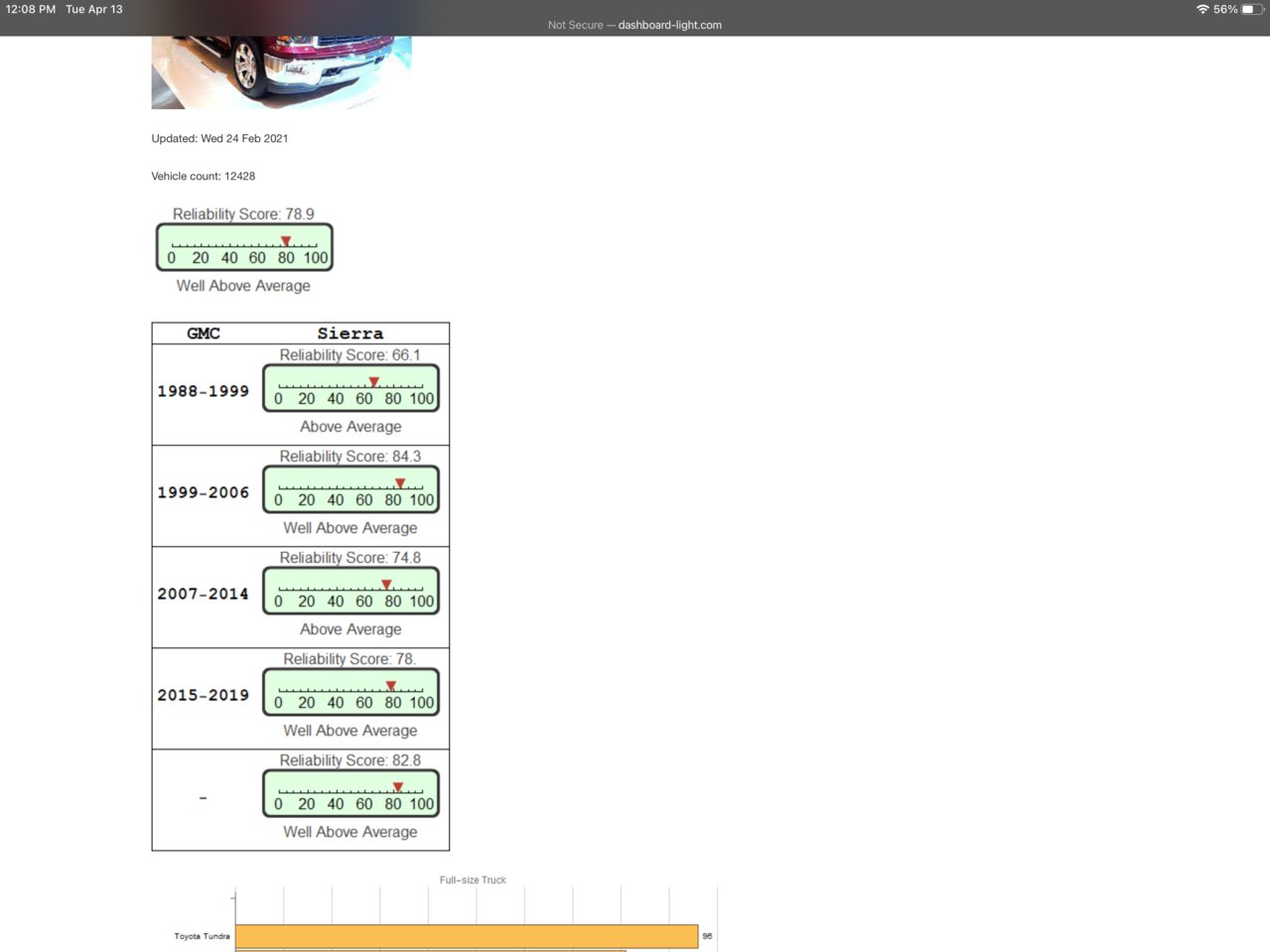This screenshot has width=1270, height=952.
Task: Tap the 56% battery percentage
Action: click(1225, 9)
